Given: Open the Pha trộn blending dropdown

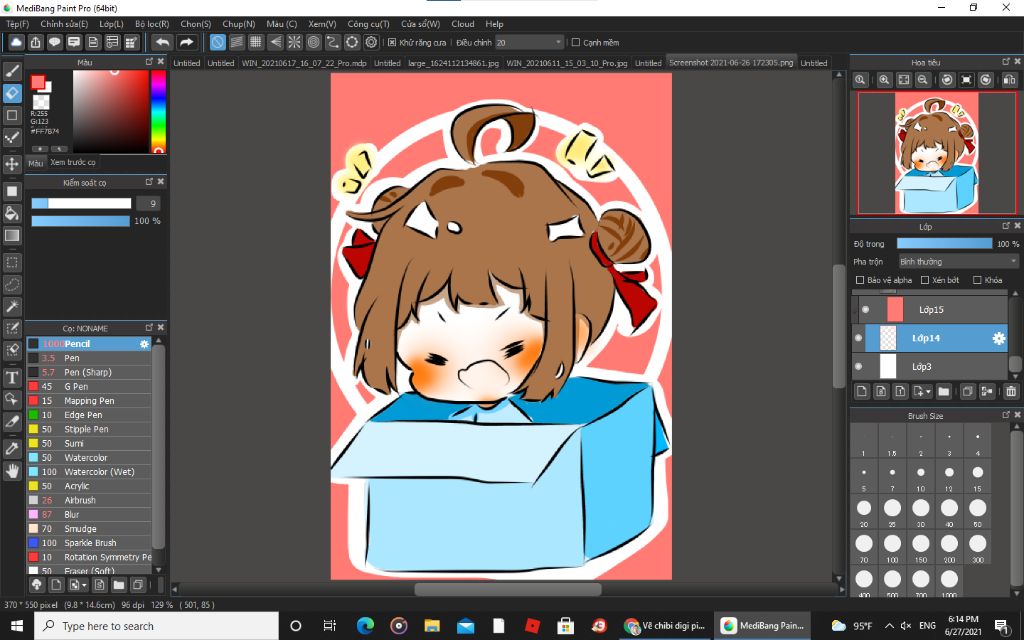Looking at the screenshot, I should (958, 261).
